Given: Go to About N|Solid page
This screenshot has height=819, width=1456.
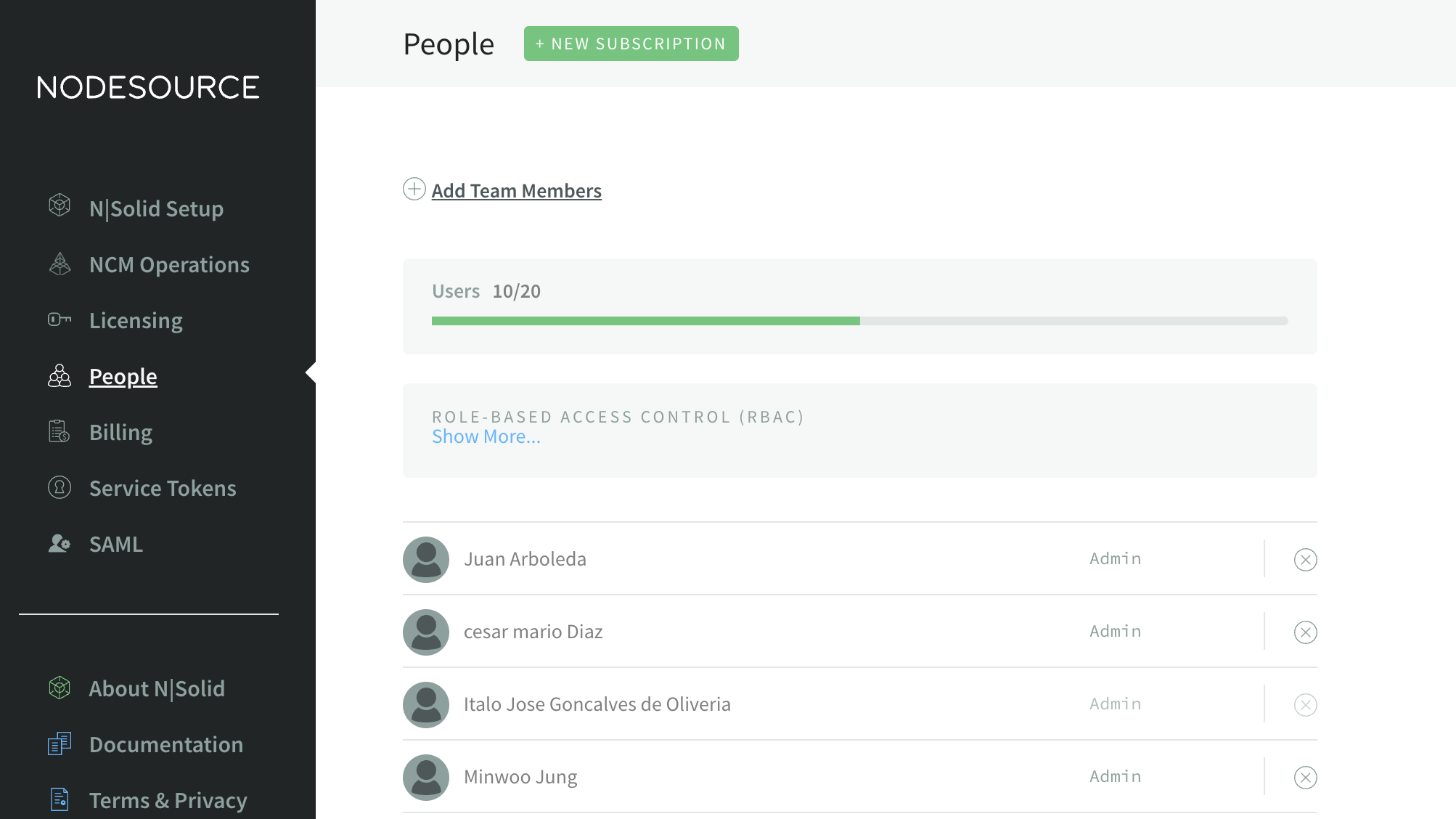Looking at the screenshot, I should 157,688.
